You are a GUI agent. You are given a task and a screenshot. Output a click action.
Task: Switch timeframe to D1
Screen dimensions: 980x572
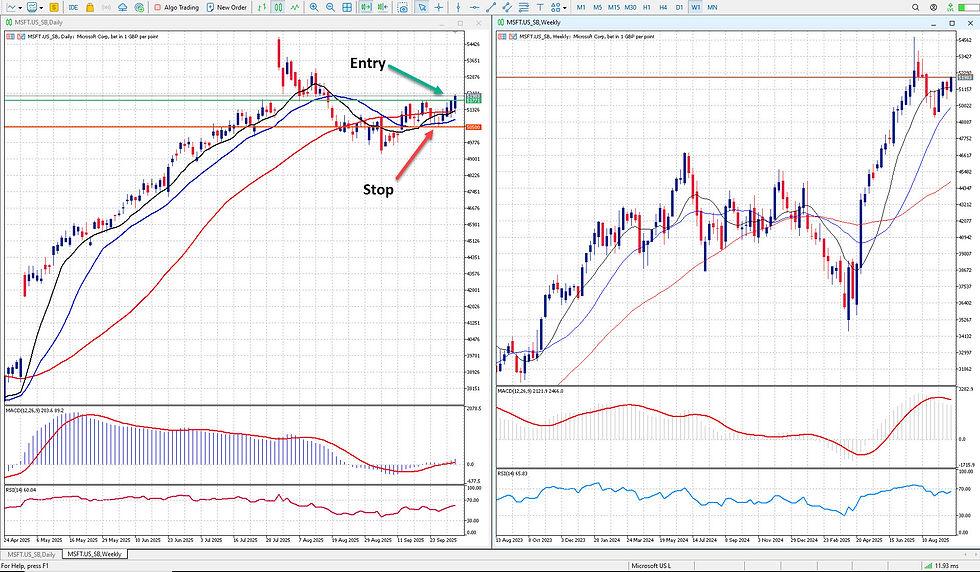pyautogui.click(x=679, y=8)
